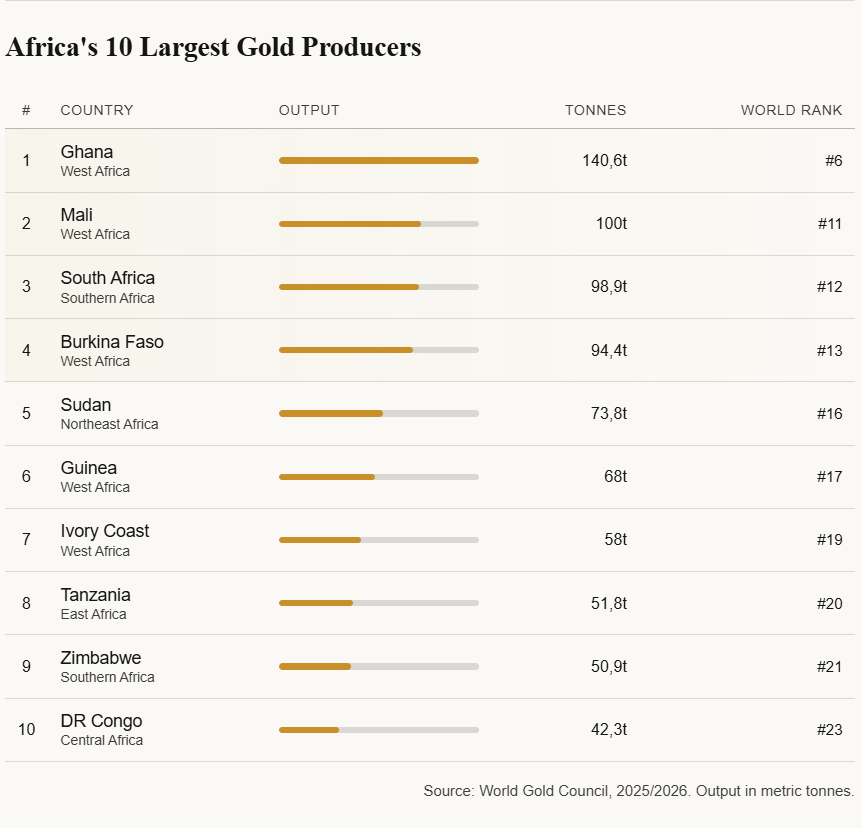The height and width of the screenshot is (828, 862).
Task: Click Mali's world rank #11
Action: [x=829, y=224]
